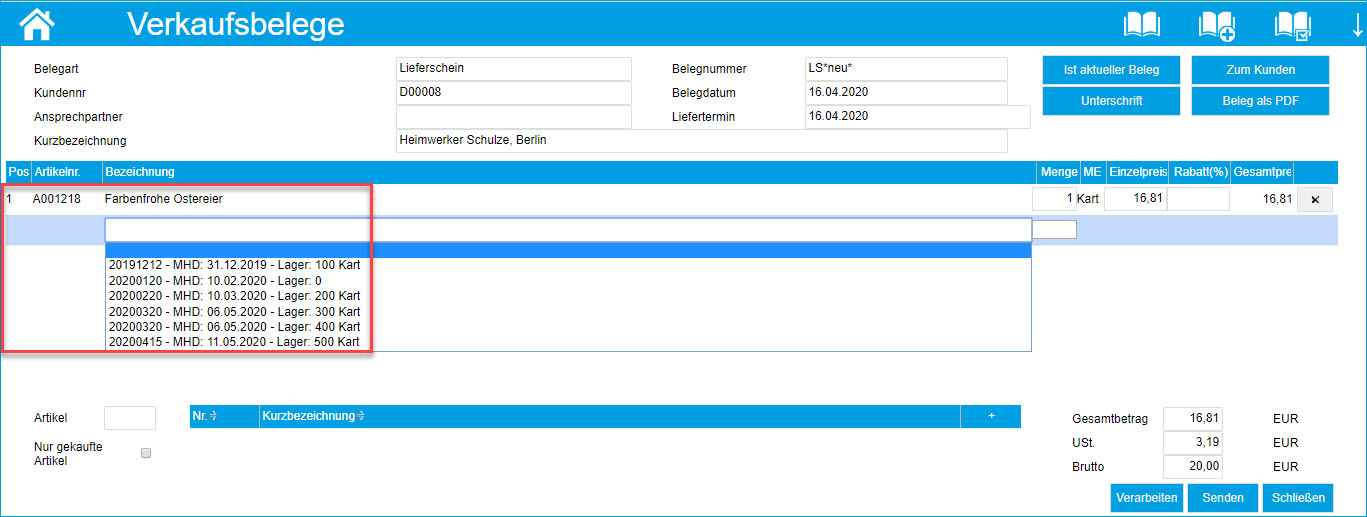1367x517 pixels.
Task: Sort article list by Nr. arrow
Action: [x=214, y=416]
